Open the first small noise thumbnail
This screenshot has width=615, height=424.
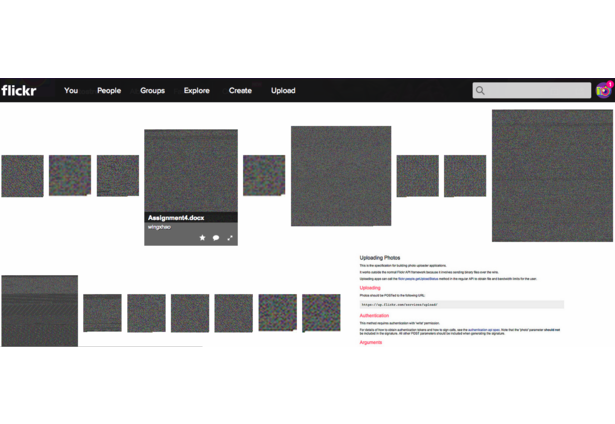pos(22,176)
